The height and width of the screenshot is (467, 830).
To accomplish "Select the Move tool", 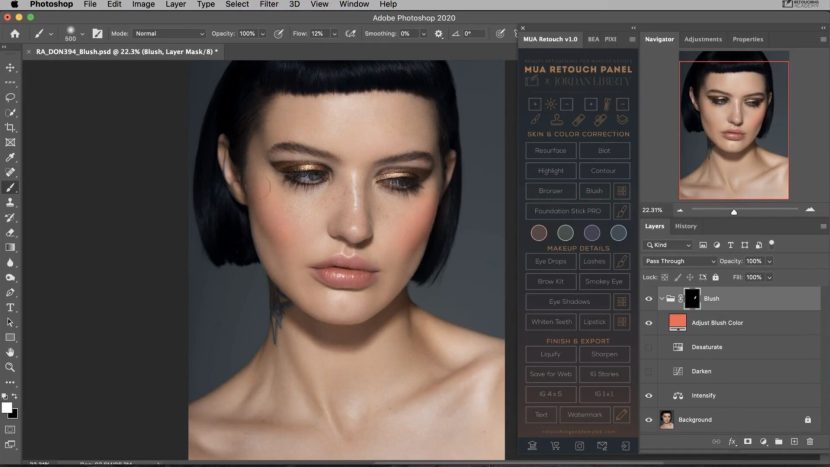I will pyautogui.click(x=10, y=68).
